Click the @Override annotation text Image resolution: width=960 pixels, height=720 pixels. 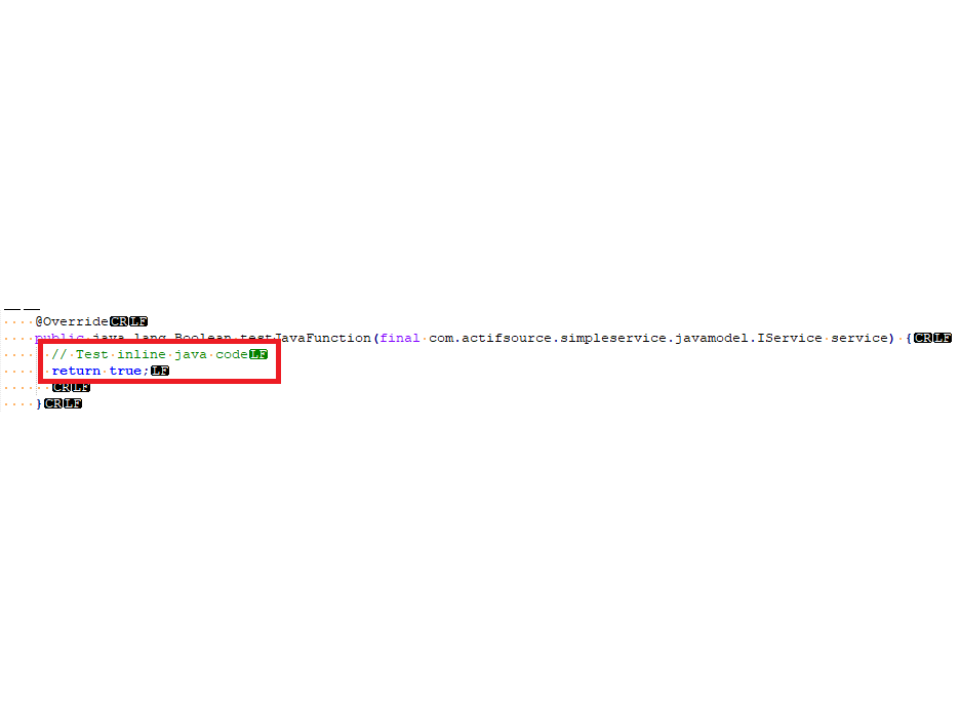point(72,321)
